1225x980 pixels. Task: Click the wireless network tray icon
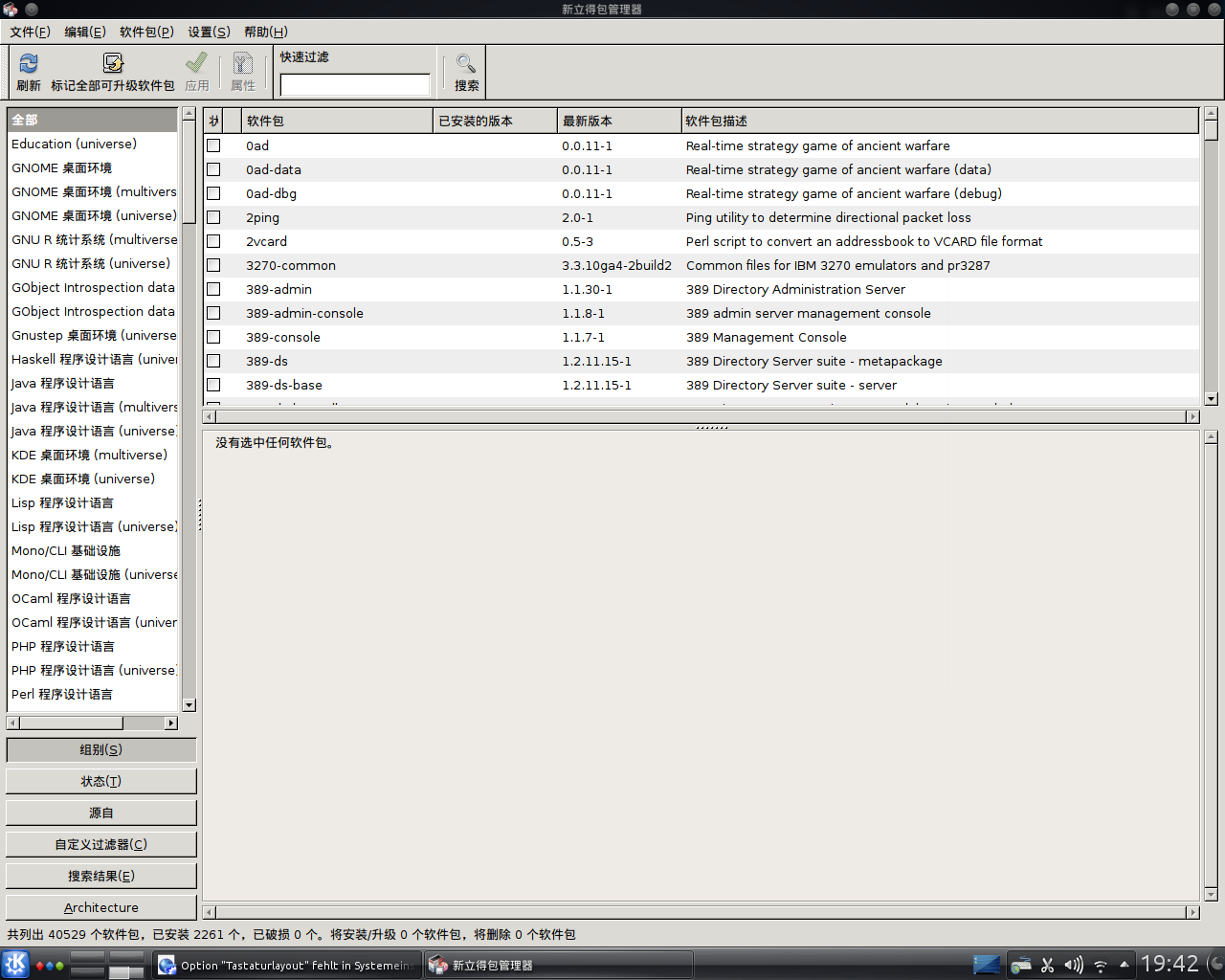[x=1101, y=965]
